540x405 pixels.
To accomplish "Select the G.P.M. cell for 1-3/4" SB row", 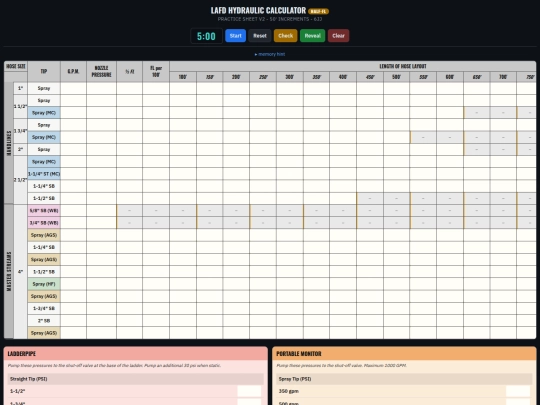I will pyautogui.click(x=73, y=309).
